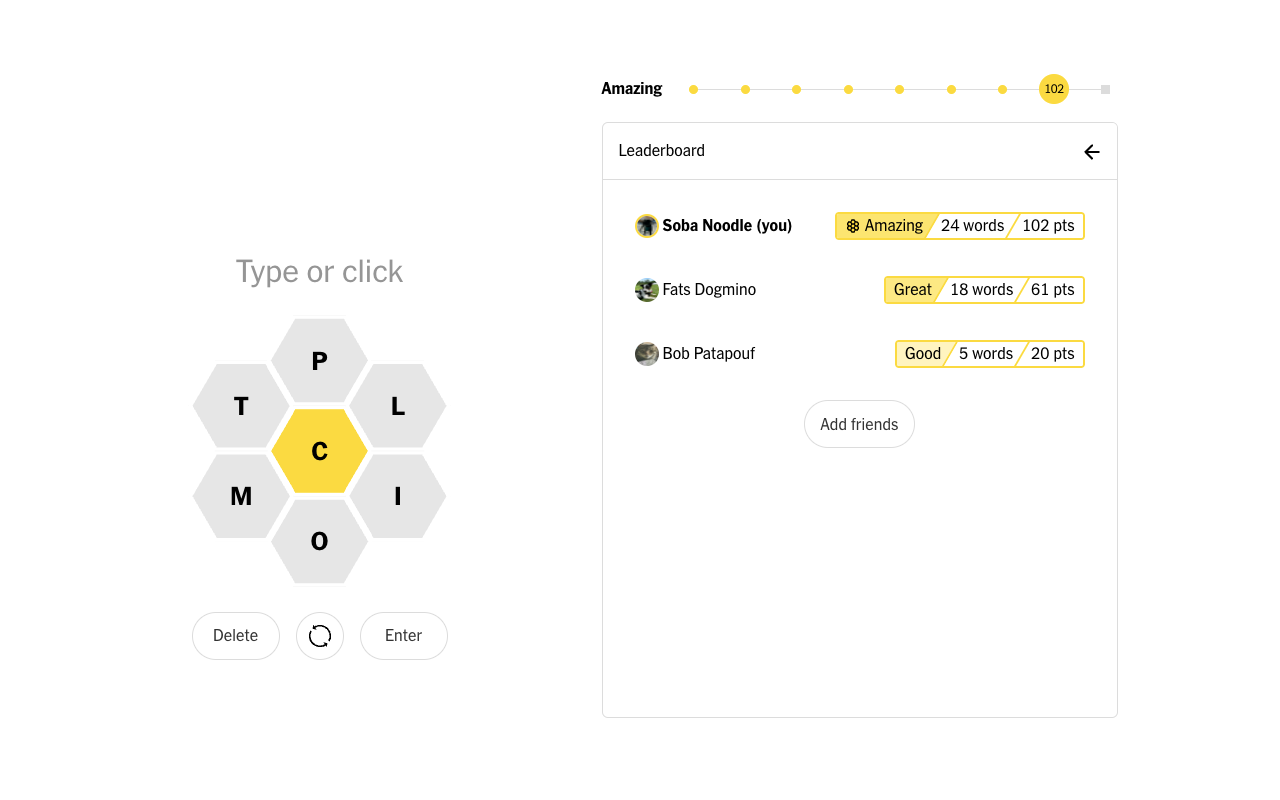Choose the M letter hexagon
The width and height of the screenshot is (1280, 800).
click(241, 496)
